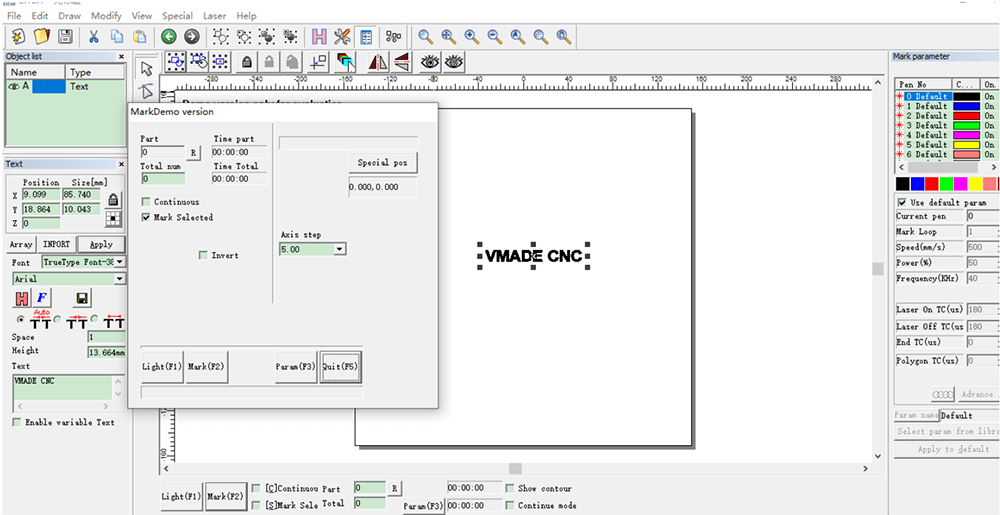Open the Laser menu

coord(214,15)
